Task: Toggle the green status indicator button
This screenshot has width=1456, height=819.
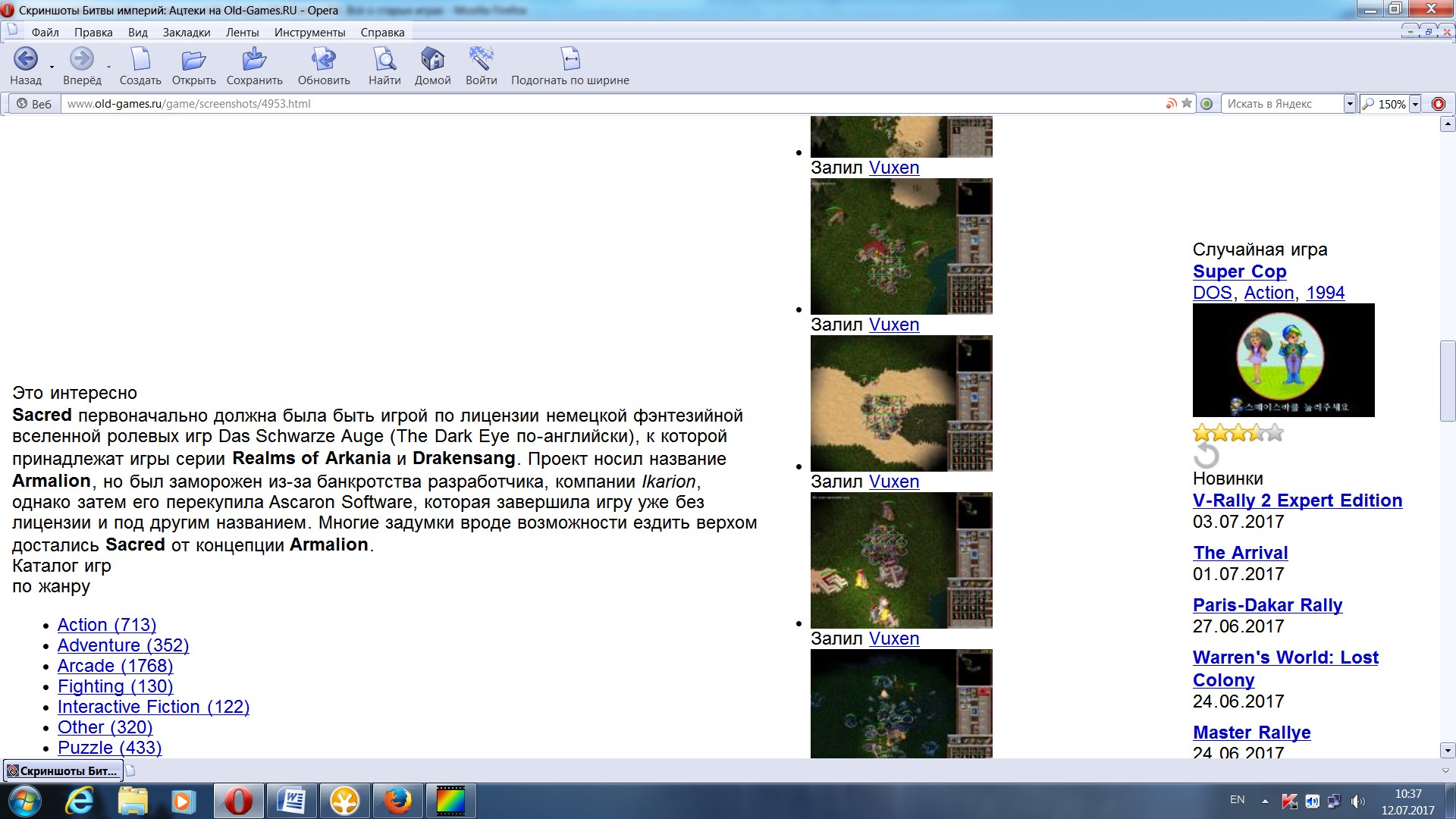Action: click(1207, 104)
